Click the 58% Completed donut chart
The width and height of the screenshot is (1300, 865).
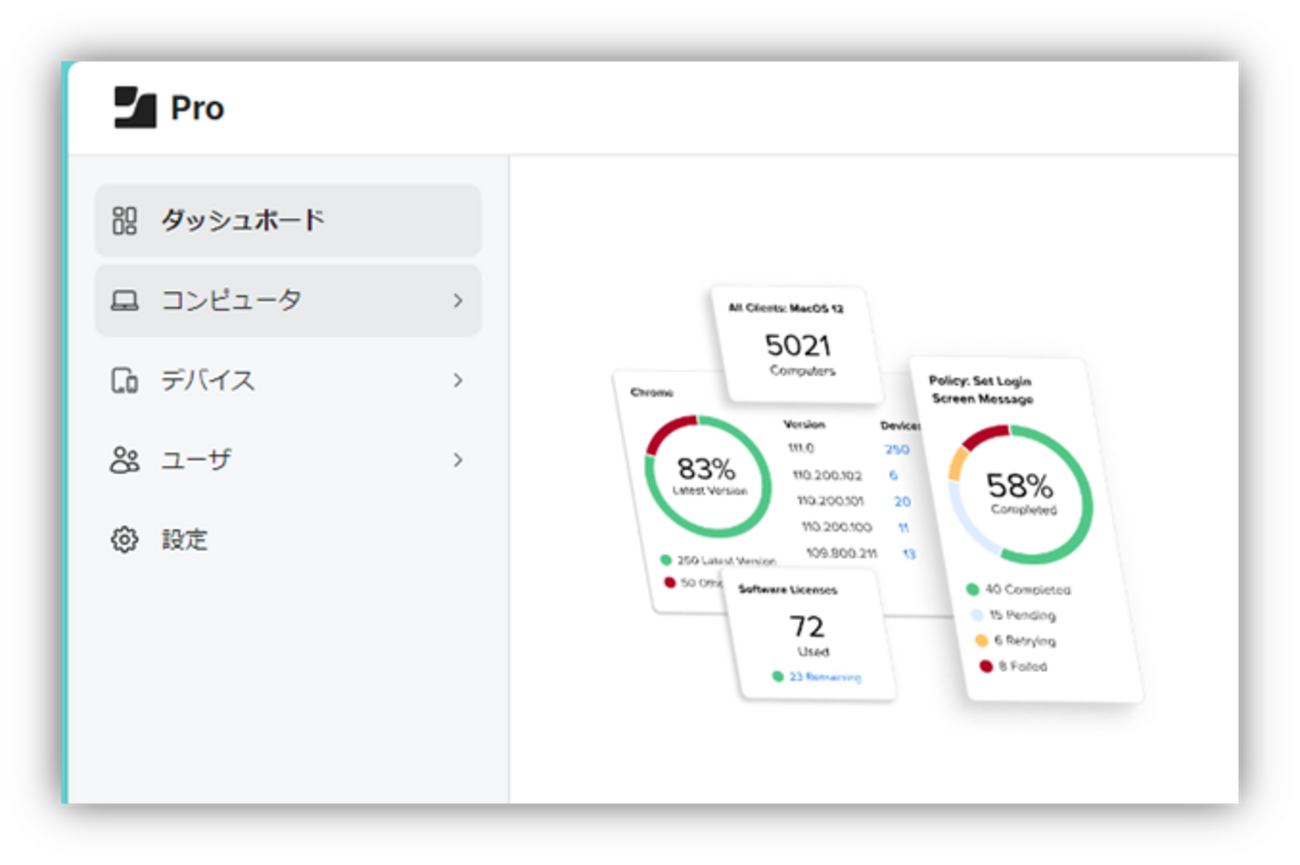[x=1020, y=494]
